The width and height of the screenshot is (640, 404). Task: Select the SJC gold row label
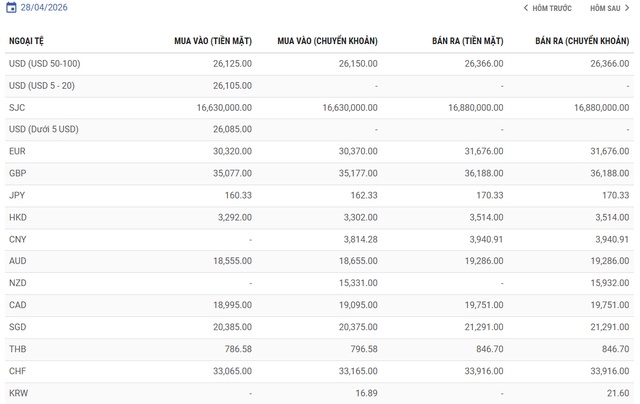16,107
